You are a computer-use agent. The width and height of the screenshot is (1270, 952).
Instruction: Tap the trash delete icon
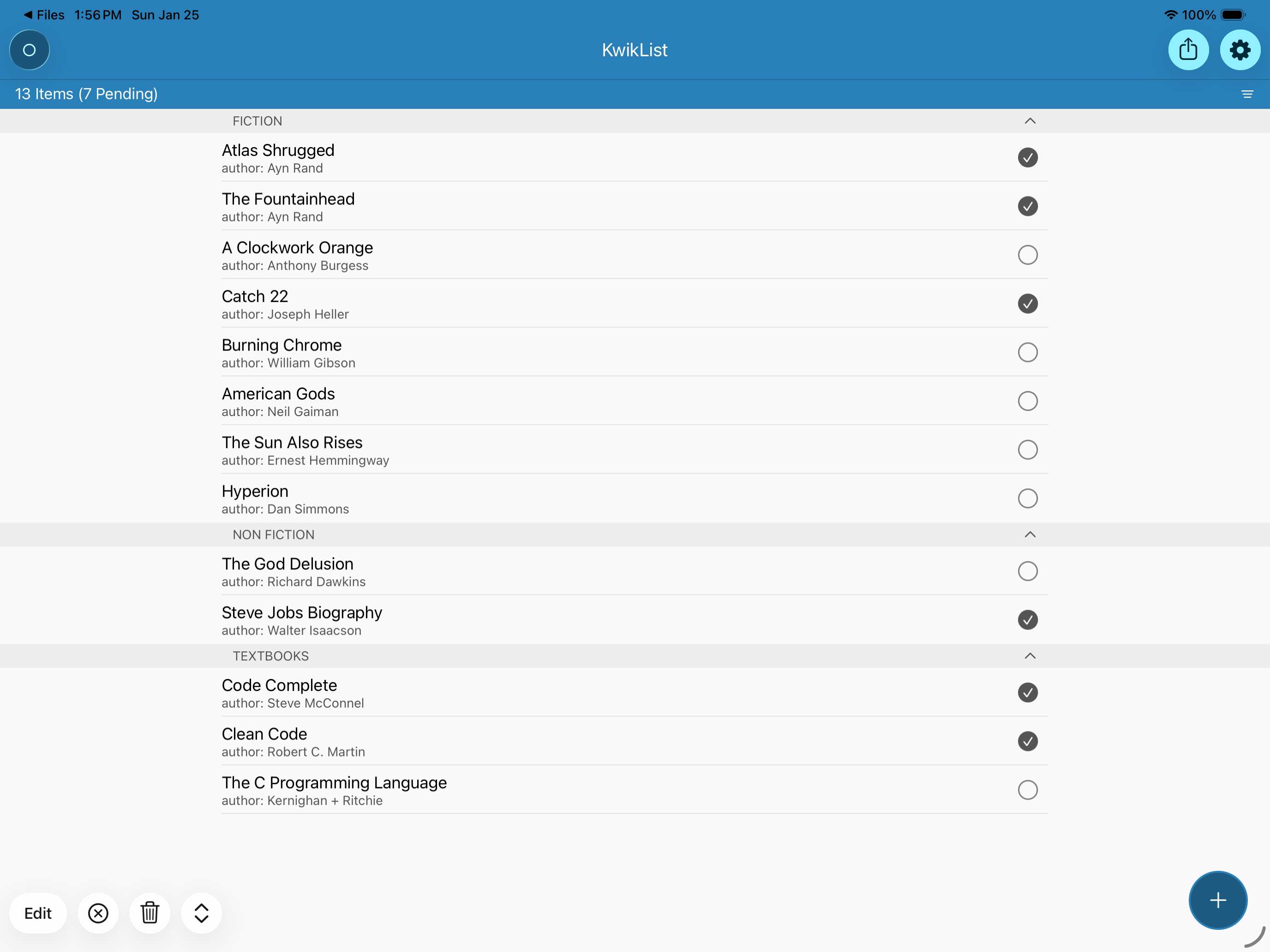point(150,913)
